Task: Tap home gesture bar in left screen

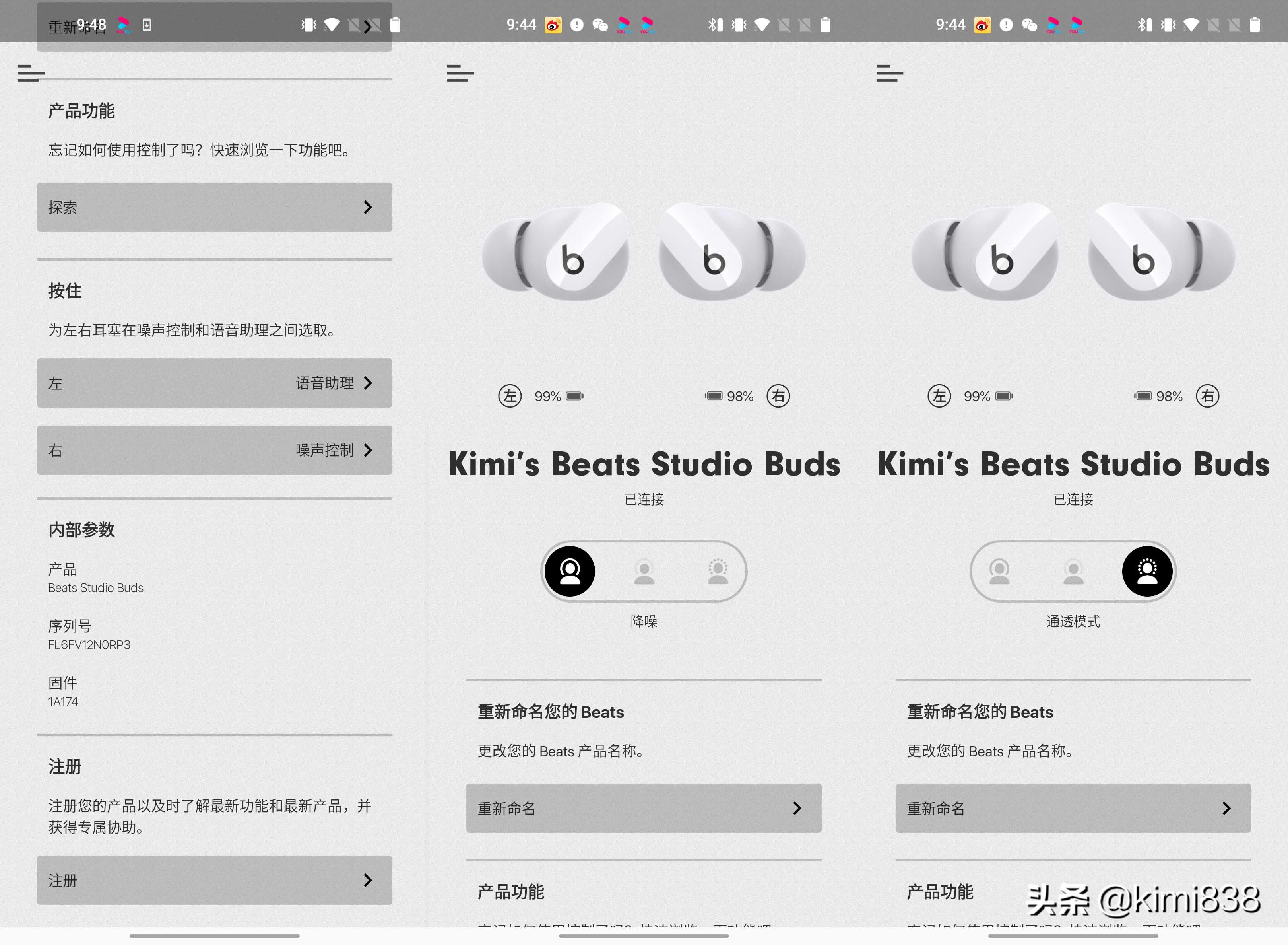Action: [x=214, y=936]
